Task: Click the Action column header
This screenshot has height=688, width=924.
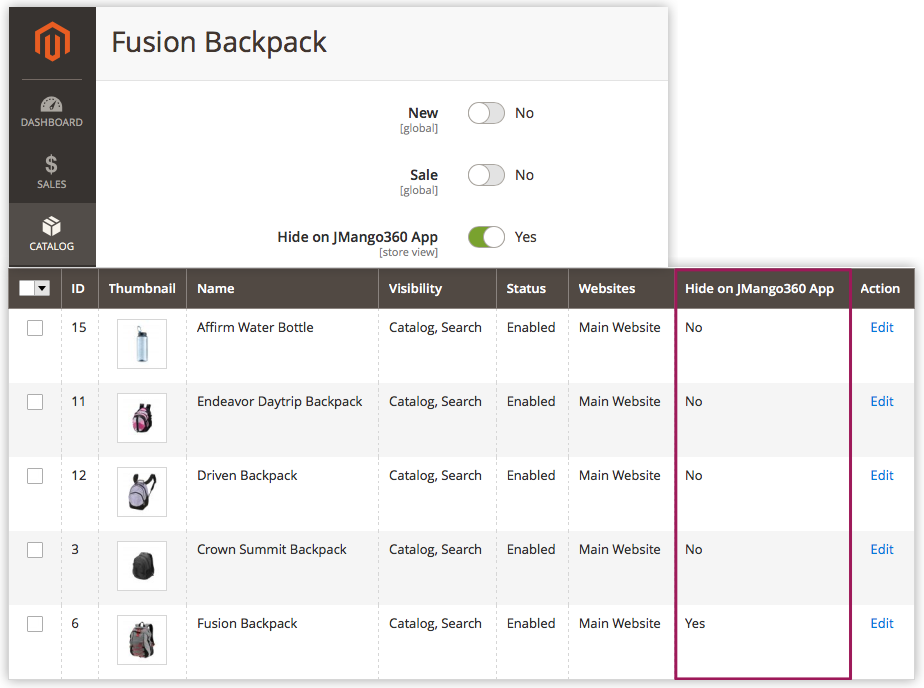Action: coord(880,289)
